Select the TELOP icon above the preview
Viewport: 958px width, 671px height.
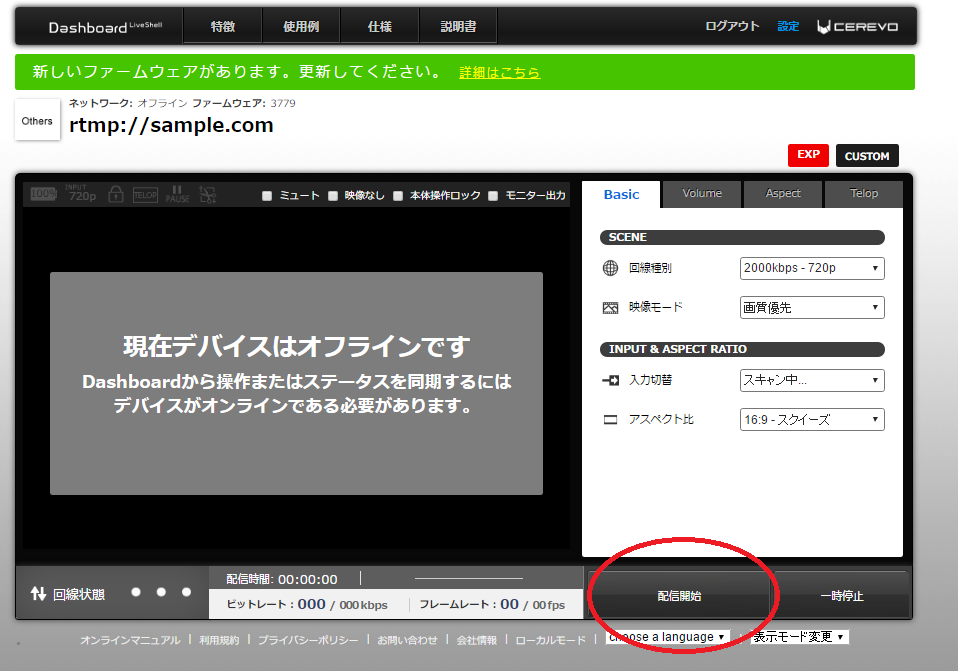[145, 194]
